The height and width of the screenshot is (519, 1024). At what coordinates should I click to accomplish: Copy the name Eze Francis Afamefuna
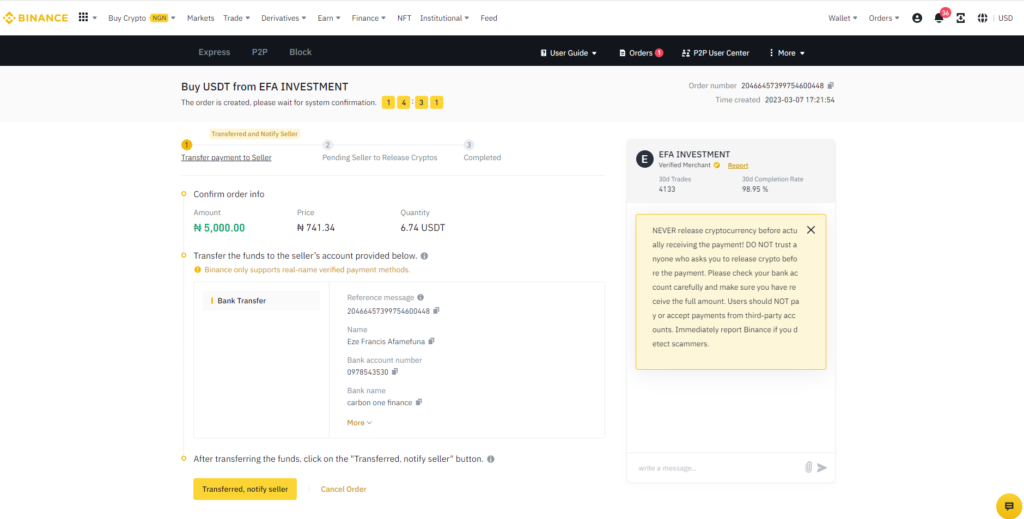click(431, 341)
